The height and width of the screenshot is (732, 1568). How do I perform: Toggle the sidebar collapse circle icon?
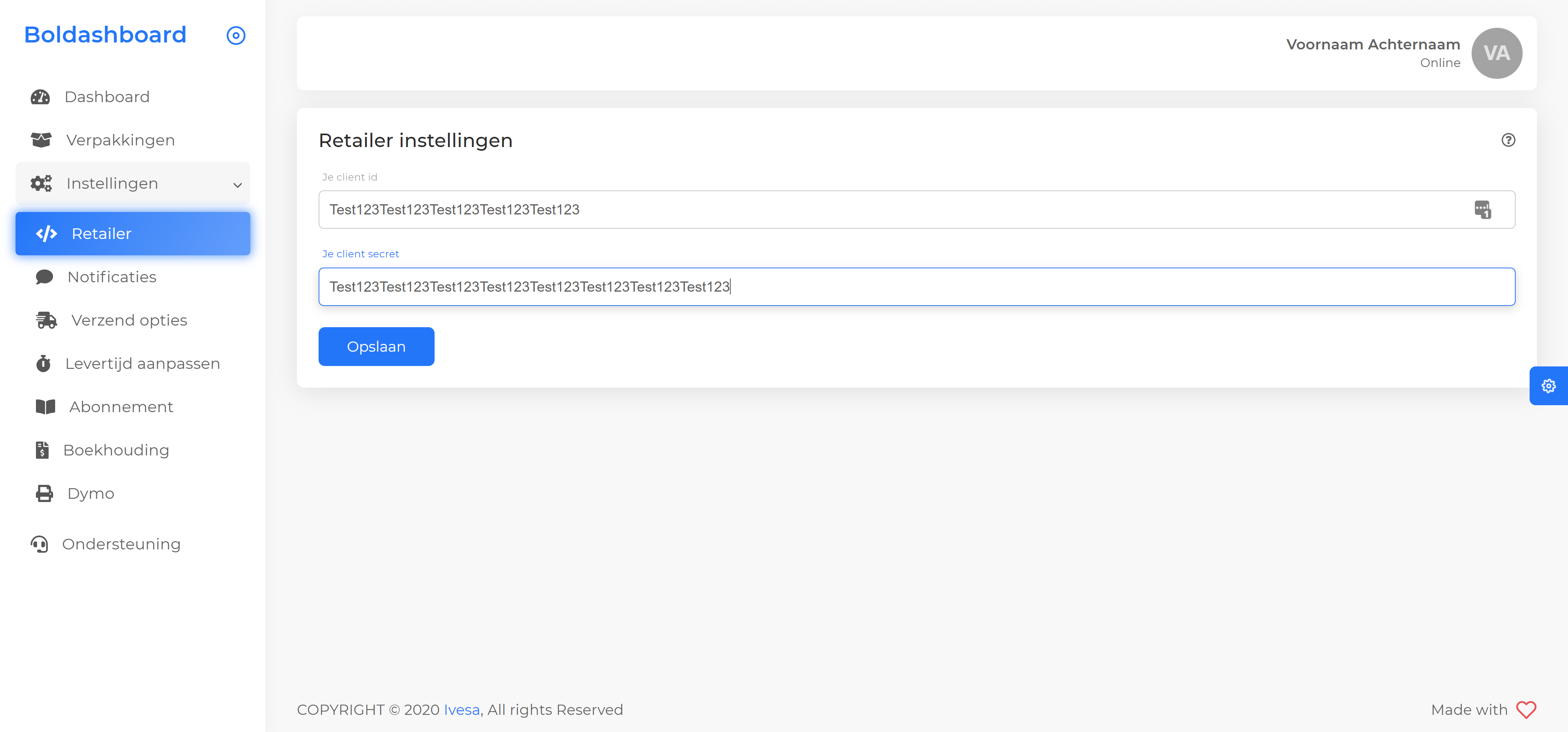[236, 35]
